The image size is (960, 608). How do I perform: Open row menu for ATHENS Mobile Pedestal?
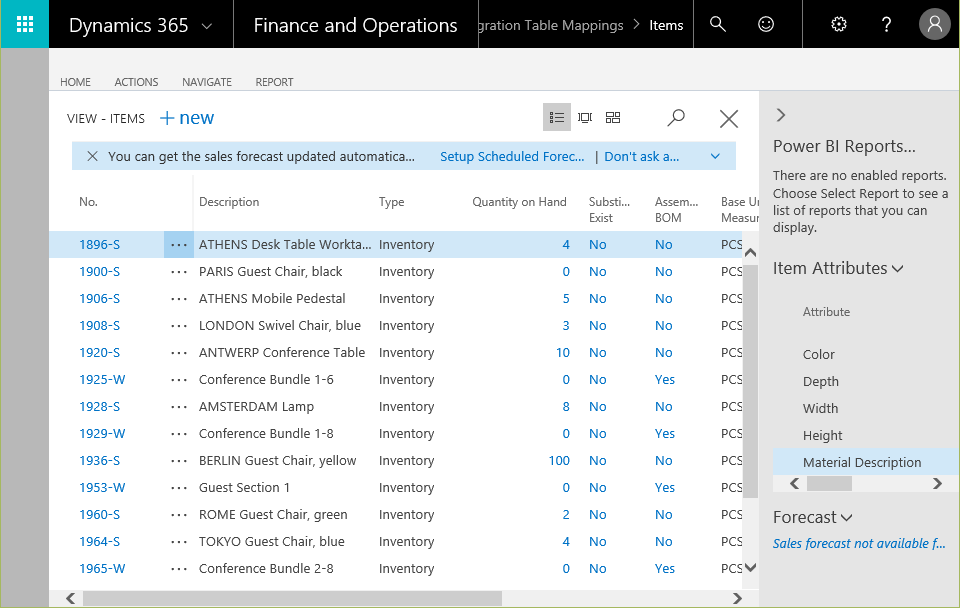(x=179, y=298)
